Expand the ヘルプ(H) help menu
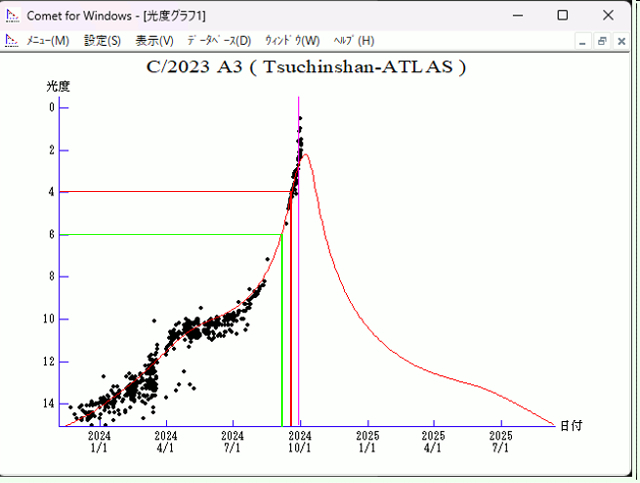640x483 pixels. coord(353,41)
